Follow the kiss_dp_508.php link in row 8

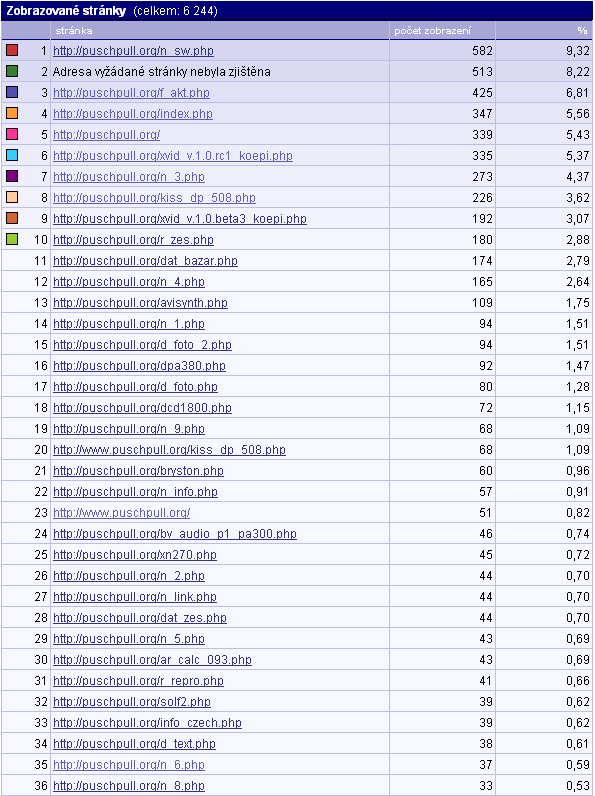pyautogui.click(x=154, y=198)
